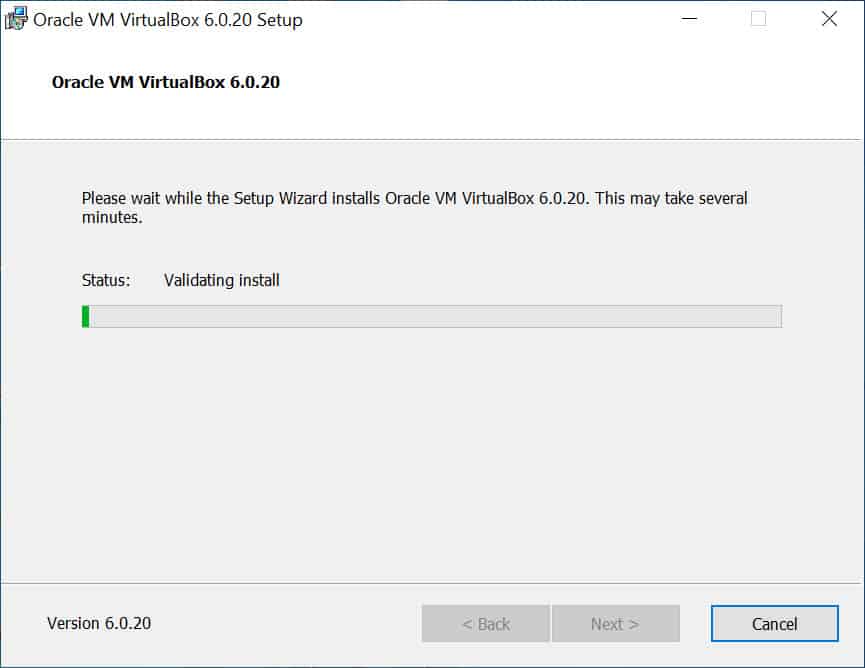Minimize the VirtualBox Setup window
Screen dimensions: 865x668
click(x=688, y=19)
